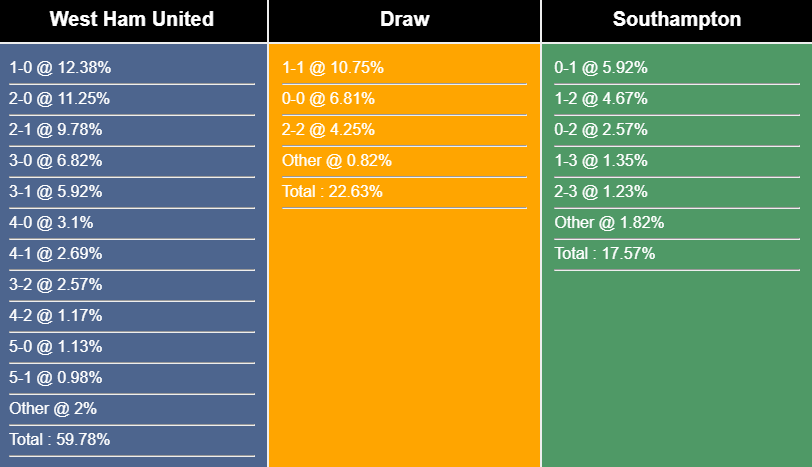Viewport: 812px width, 467px height.
Task: Click the West Ham Total 59.78% row
Action: [60, 439]
